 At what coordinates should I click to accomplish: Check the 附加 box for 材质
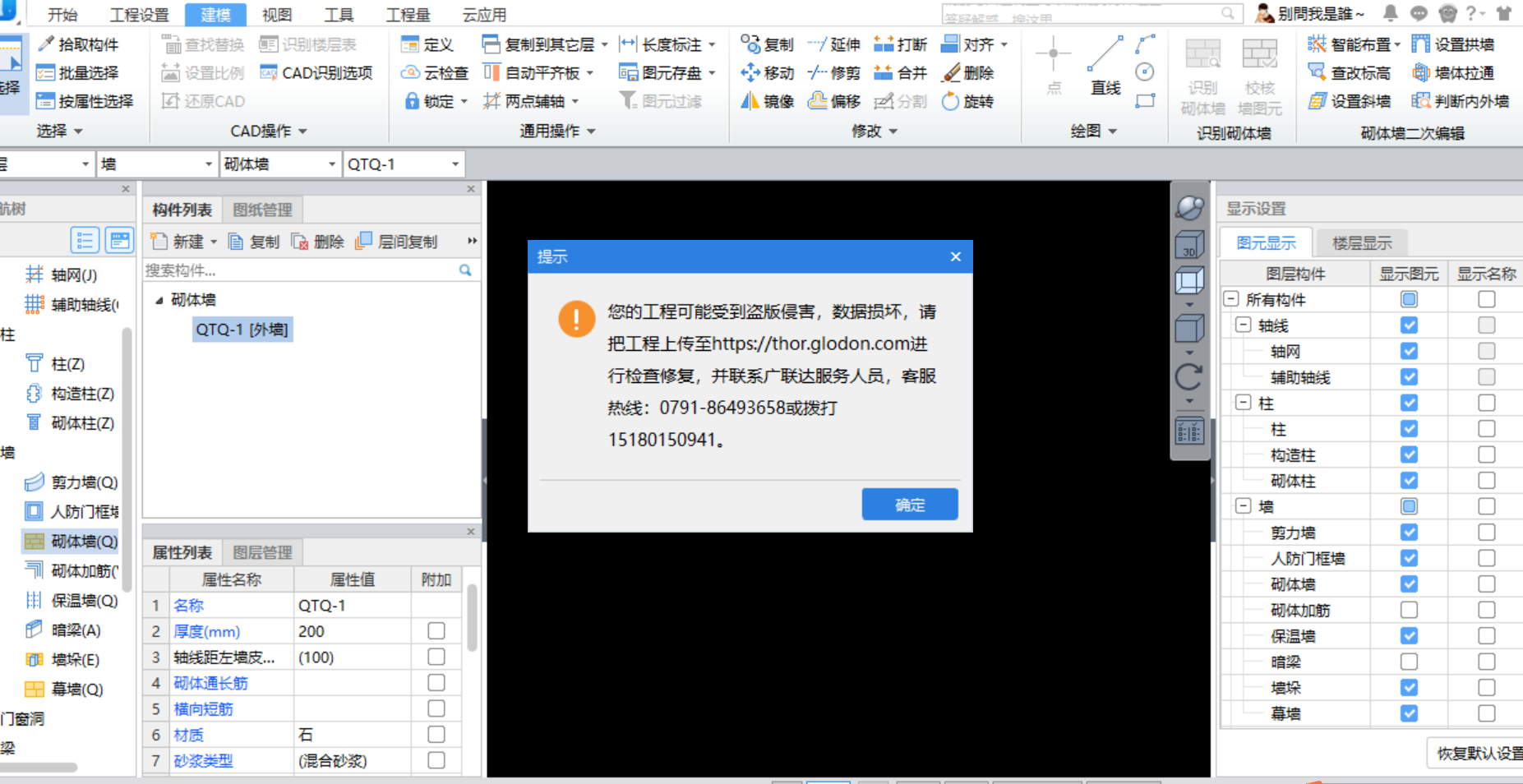(436, 734)
